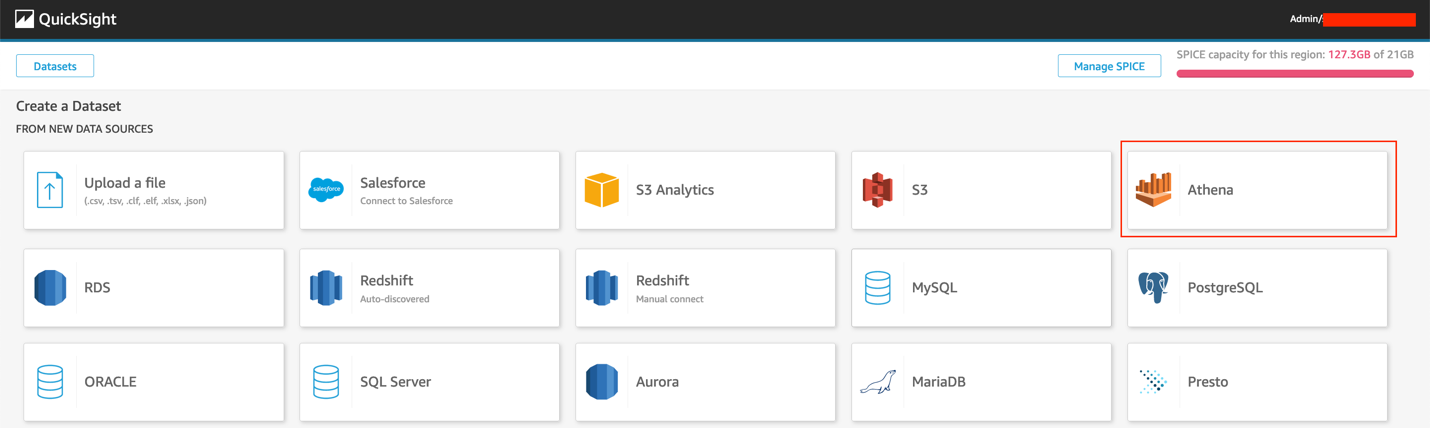Click the "ORACLE" label
Screen dimensions: 1430x428
click(x=110, y=382)
